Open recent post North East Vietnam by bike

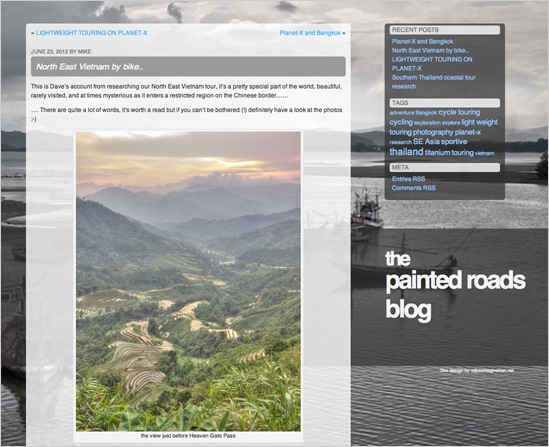click(430, 50)
